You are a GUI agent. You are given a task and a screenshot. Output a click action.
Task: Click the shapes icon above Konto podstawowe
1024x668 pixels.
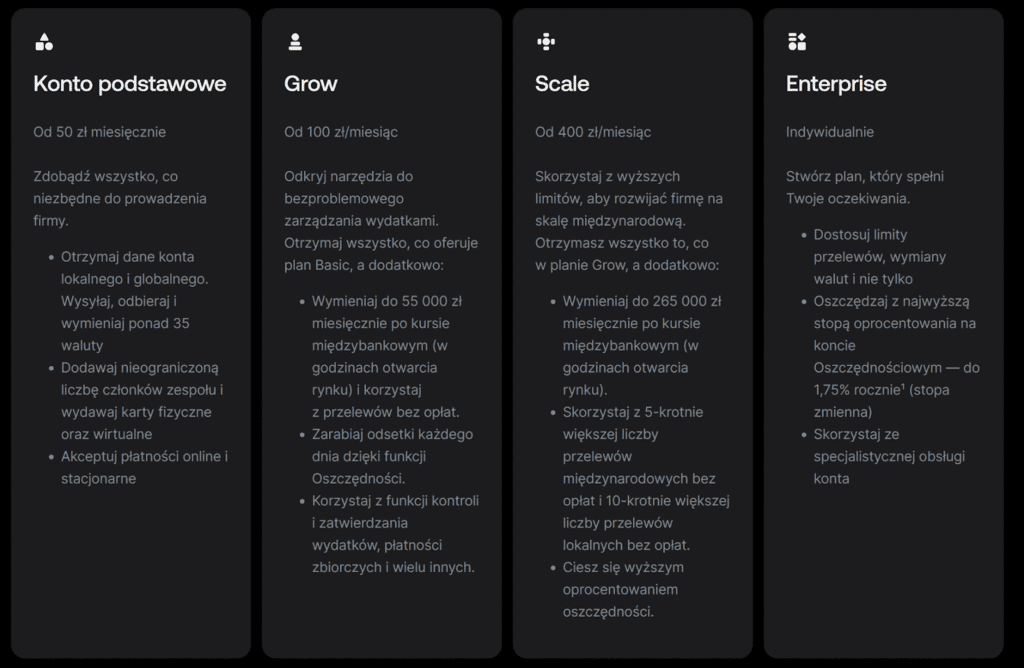pyautogui.click(x=44, y=42)
